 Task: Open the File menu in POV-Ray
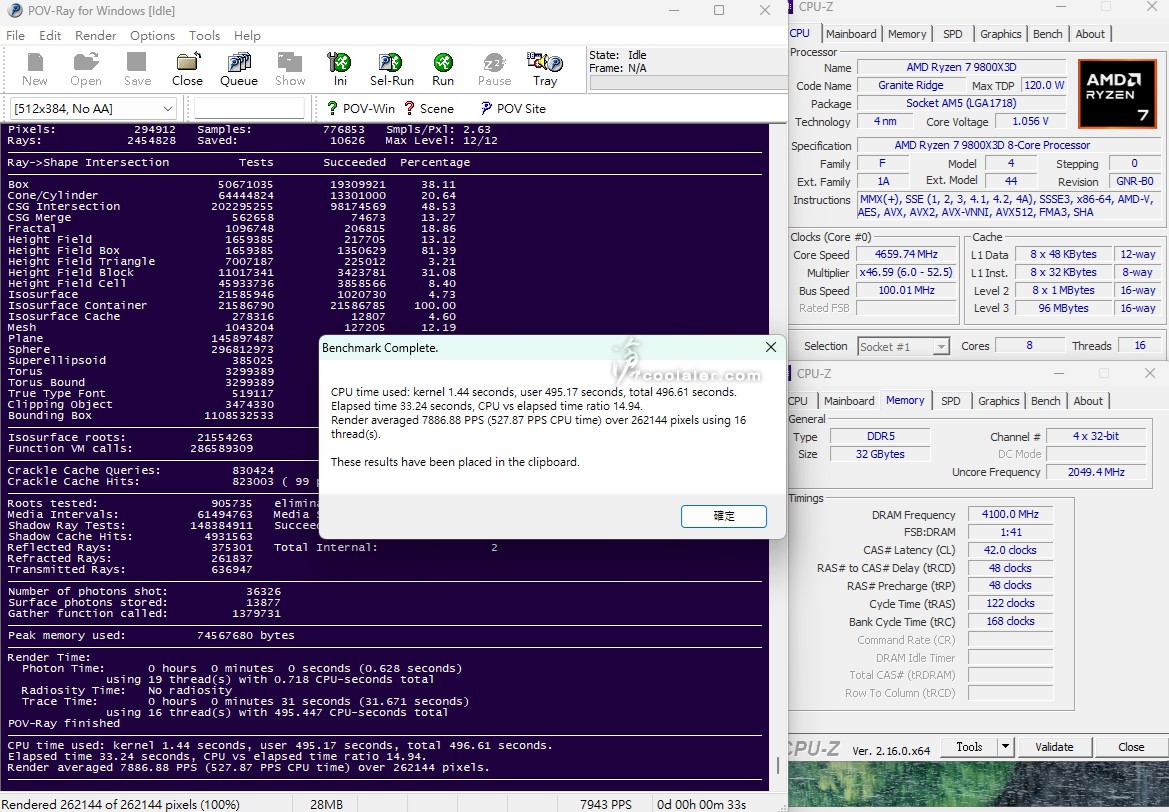(16, 36)
